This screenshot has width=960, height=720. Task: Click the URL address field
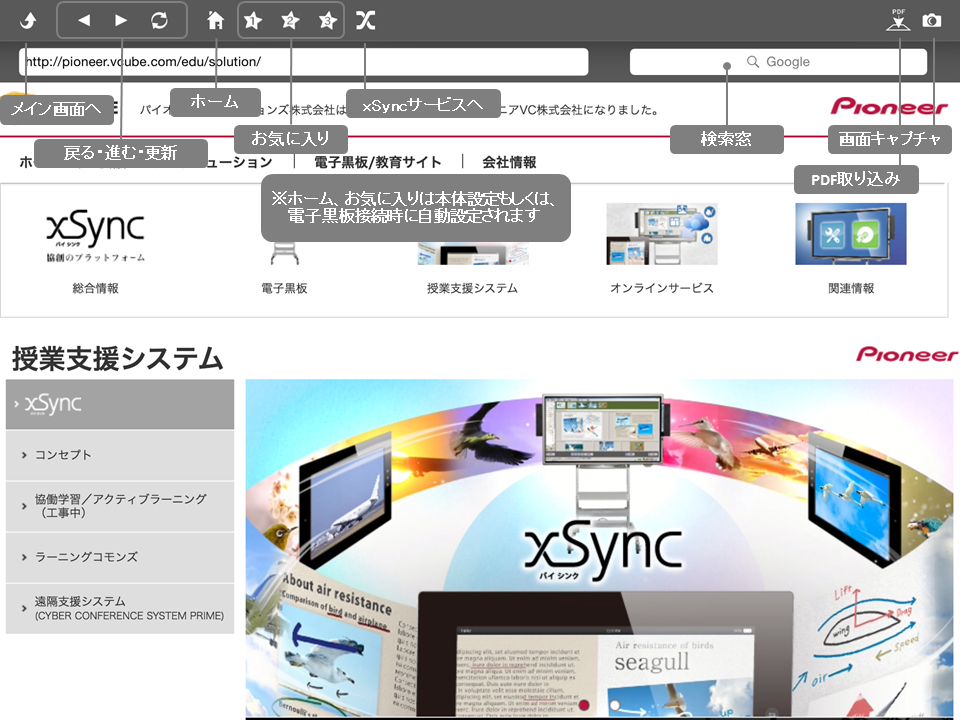pos(303,62)
